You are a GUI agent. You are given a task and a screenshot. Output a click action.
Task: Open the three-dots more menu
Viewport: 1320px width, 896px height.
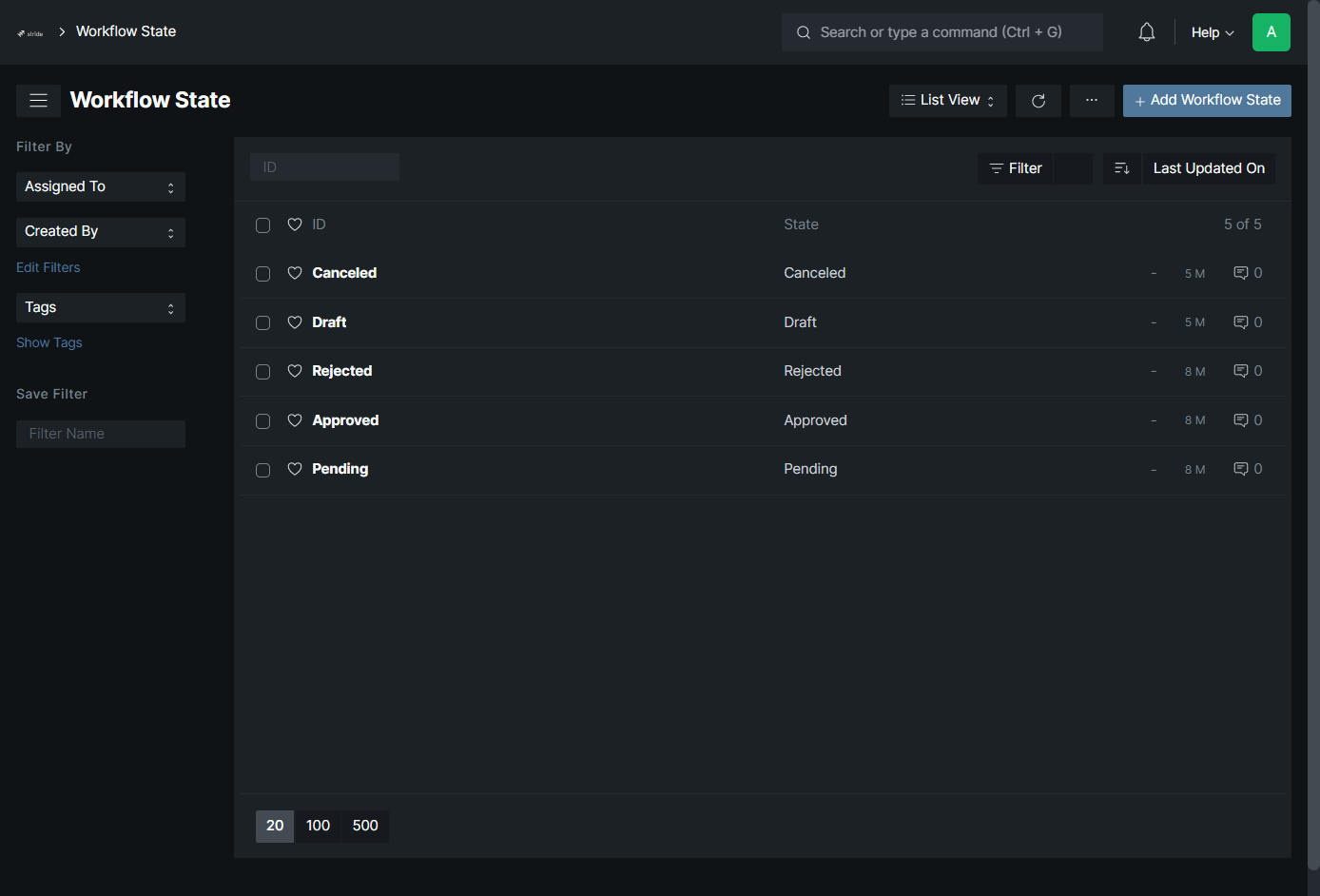(1092, 101)
